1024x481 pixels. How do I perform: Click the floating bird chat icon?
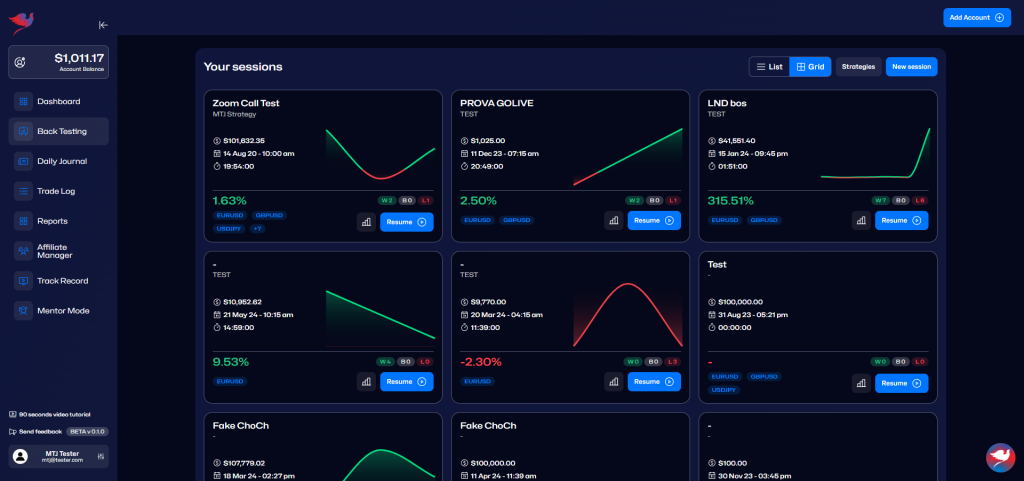[x=1000, y=457]
